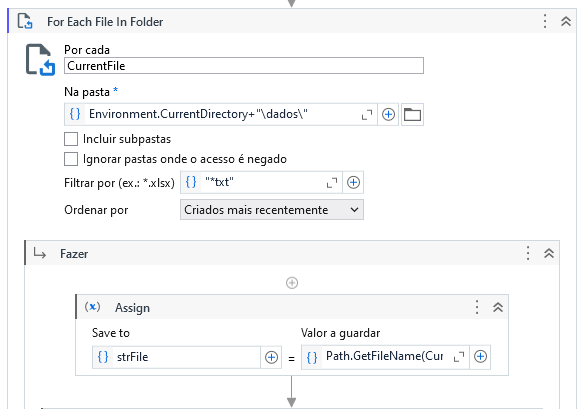583x409 pixels.
Task: Open braces icon for Filtrar por field
Action: 191,182
